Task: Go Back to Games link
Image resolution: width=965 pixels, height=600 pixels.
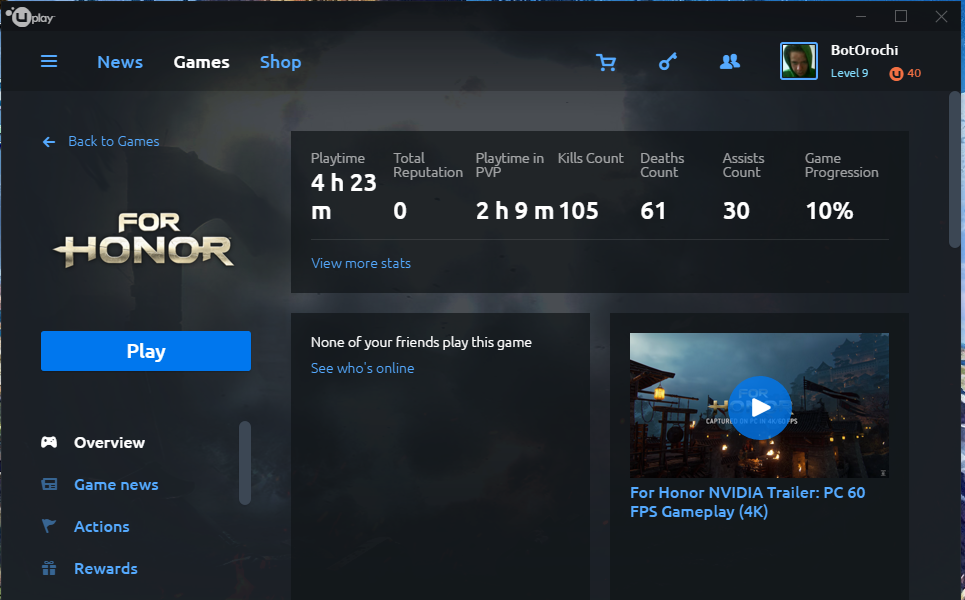Action: click(x=114, y=142)
